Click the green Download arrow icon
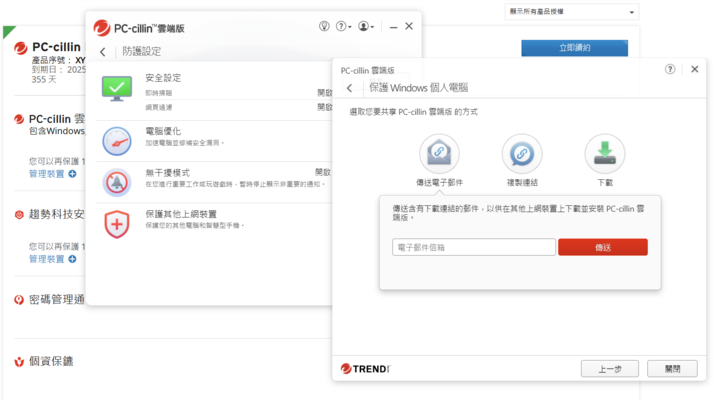728x400 pixels. (x=604, y=154)
